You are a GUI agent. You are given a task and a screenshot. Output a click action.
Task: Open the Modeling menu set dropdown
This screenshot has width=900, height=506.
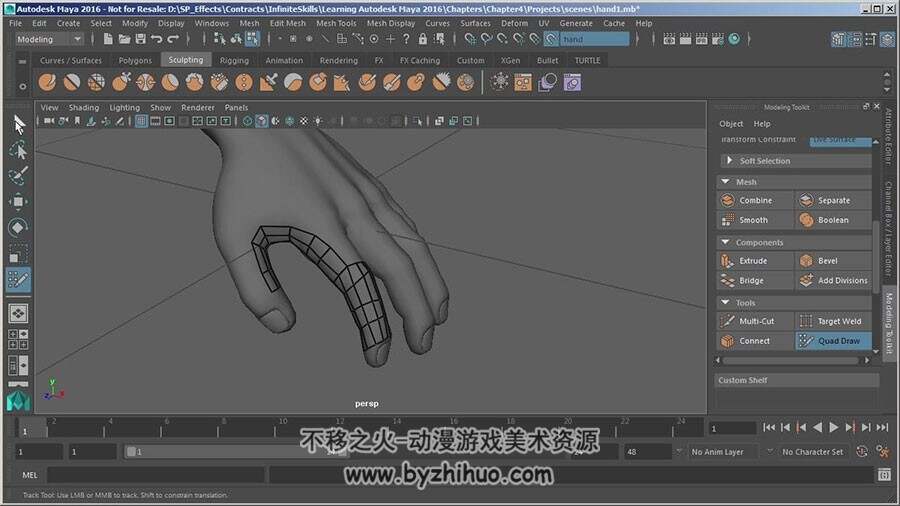point(49,39)
